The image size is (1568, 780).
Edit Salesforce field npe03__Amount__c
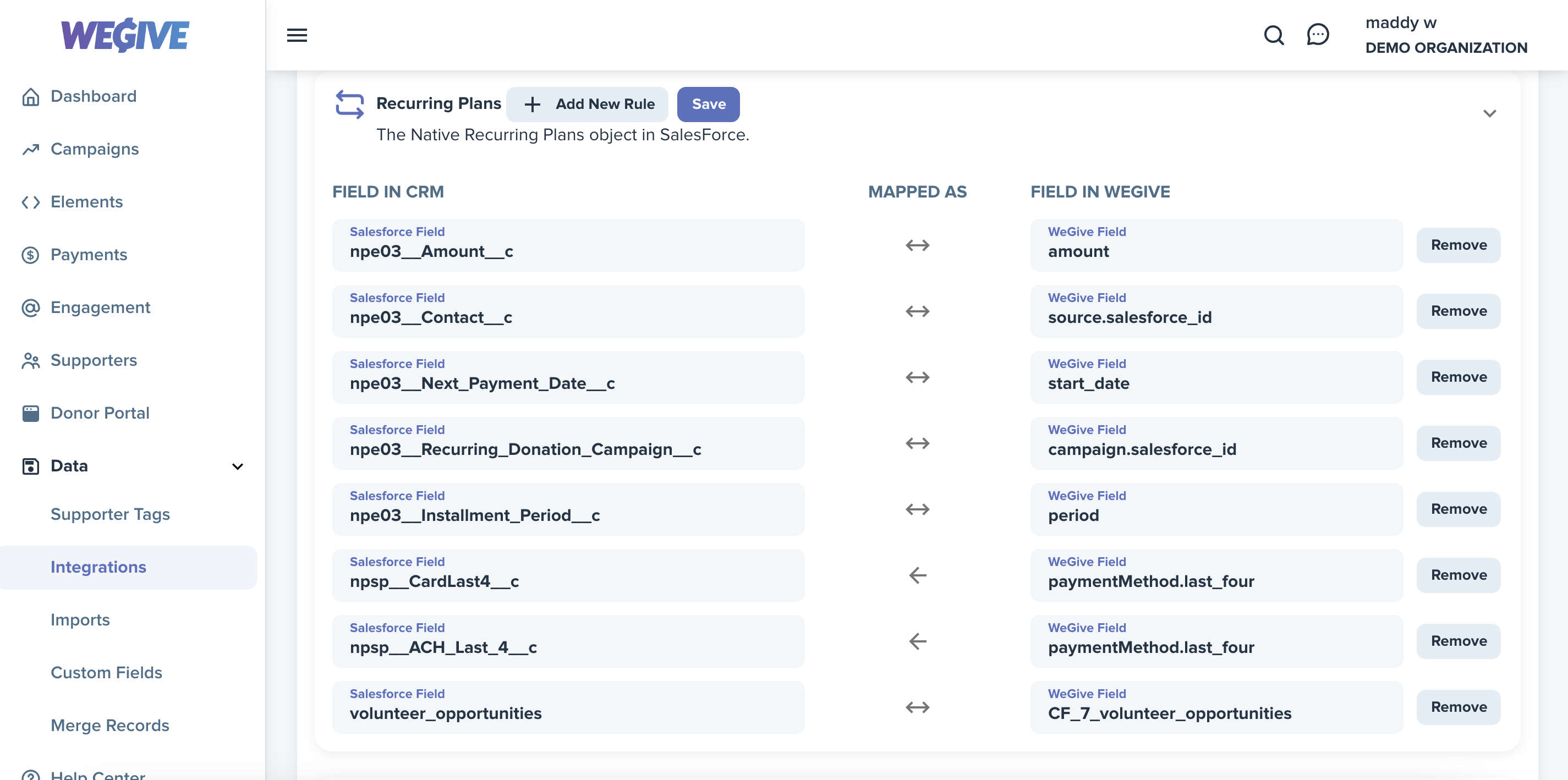(568, 245)
